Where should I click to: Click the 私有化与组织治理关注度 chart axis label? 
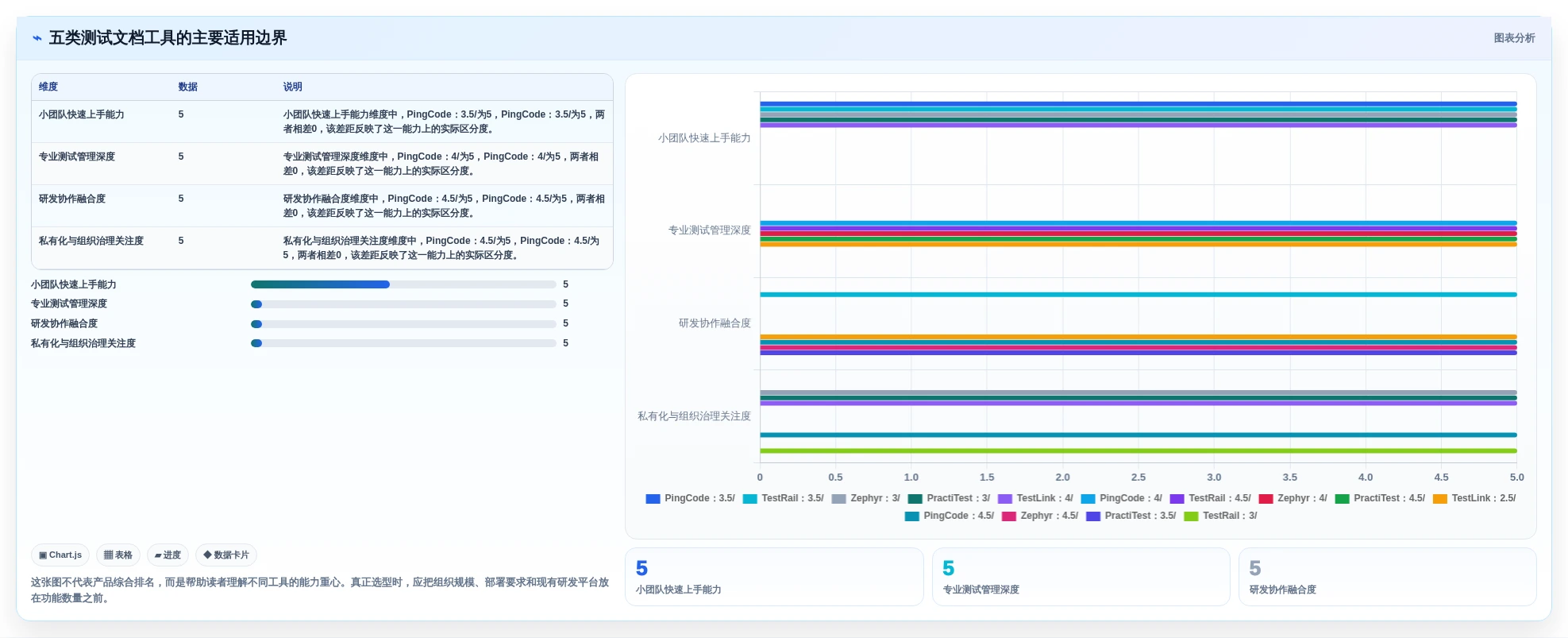pos(694,416)
